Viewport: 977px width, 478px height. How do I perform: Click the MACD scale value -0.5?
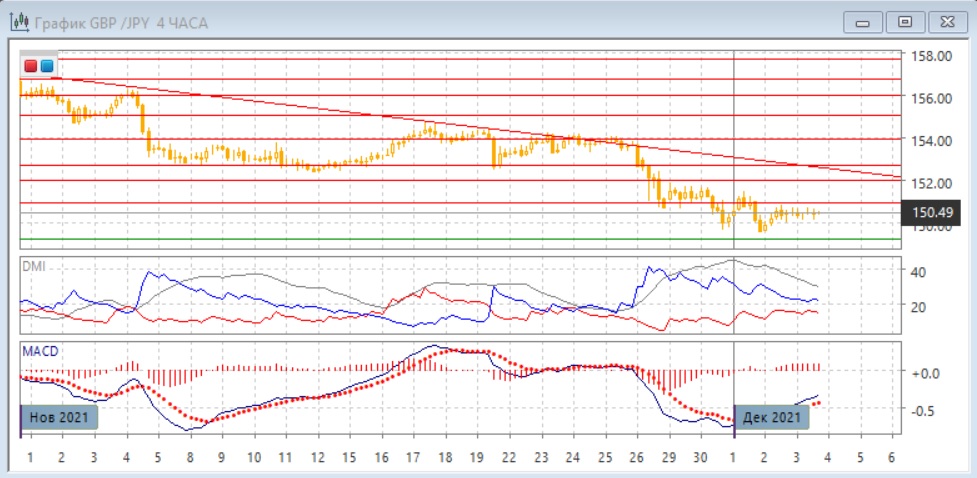(924, 410)
